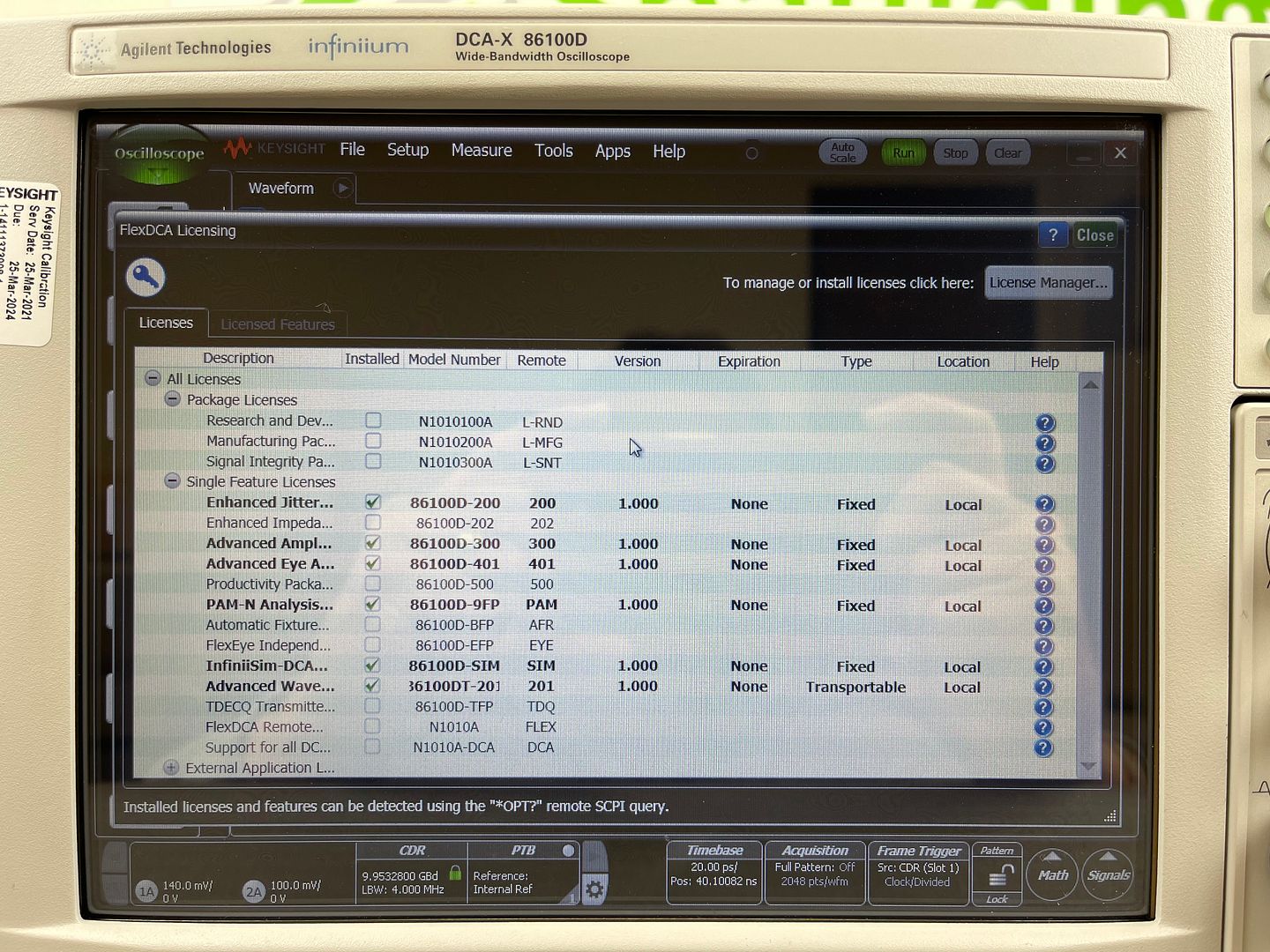Screen dimensions: 1270x952
Task: Open the Signals panel button
Action: [x=1109, y=874]
